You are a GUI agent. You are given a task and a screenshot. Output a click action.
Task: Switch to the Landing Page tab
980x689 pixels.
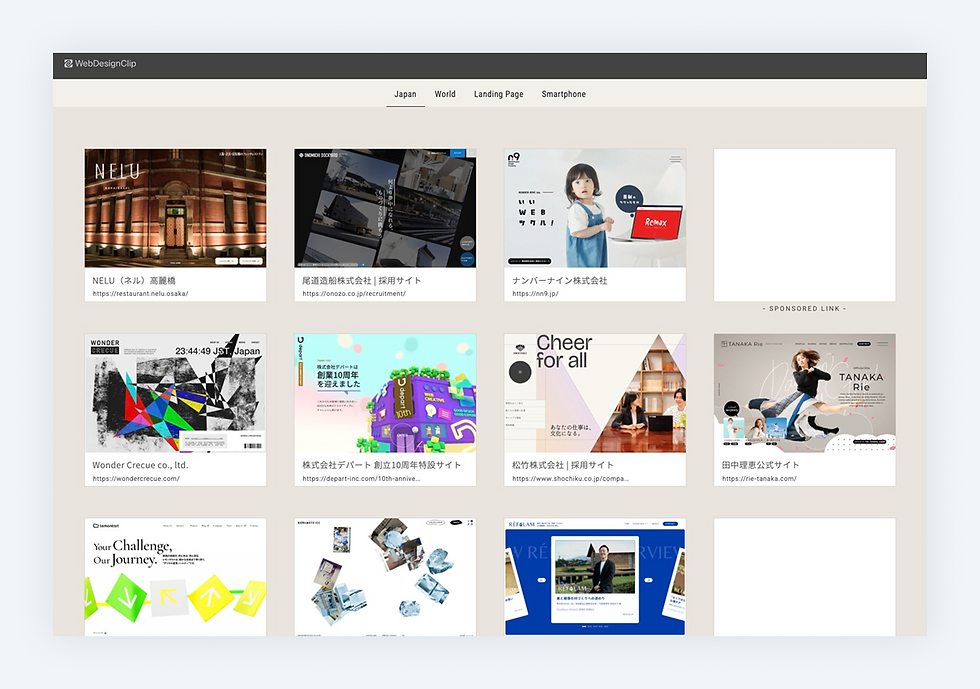[x=498, y=93]
